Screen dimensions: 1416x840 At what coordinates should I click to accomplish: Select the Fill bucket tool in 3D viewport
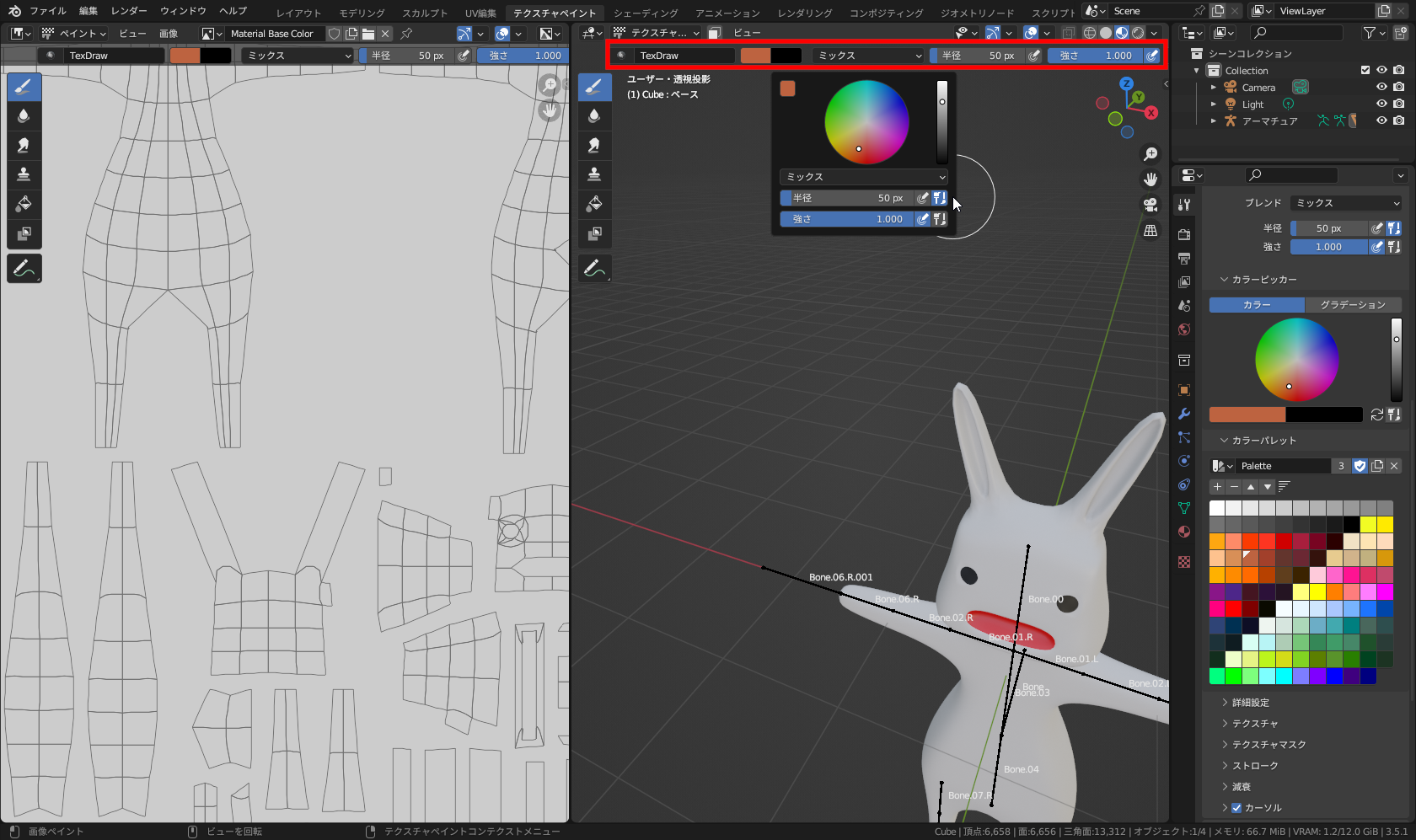pyautogui.click(x=594, y=204)
